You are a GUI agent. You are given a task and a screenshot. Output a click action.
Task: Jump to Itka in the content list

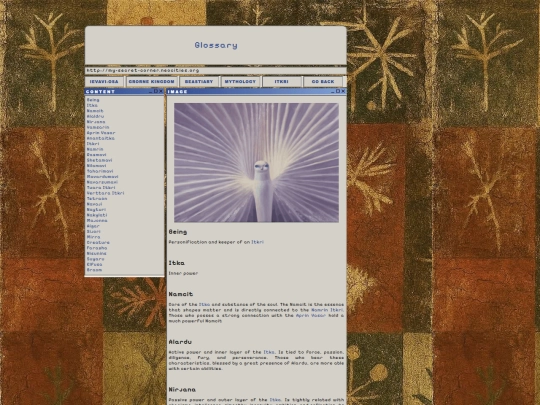(x=92, y=105)
